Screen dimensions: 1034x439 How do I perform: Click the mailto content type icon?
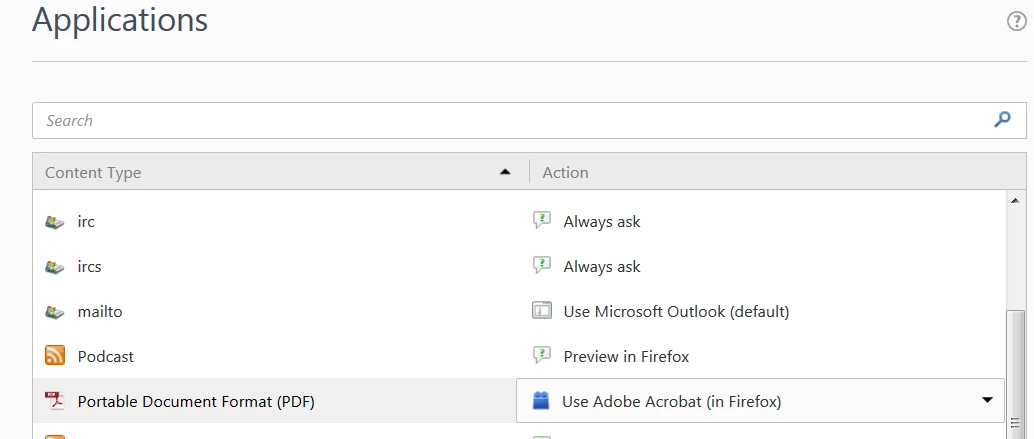click(55, 312)
